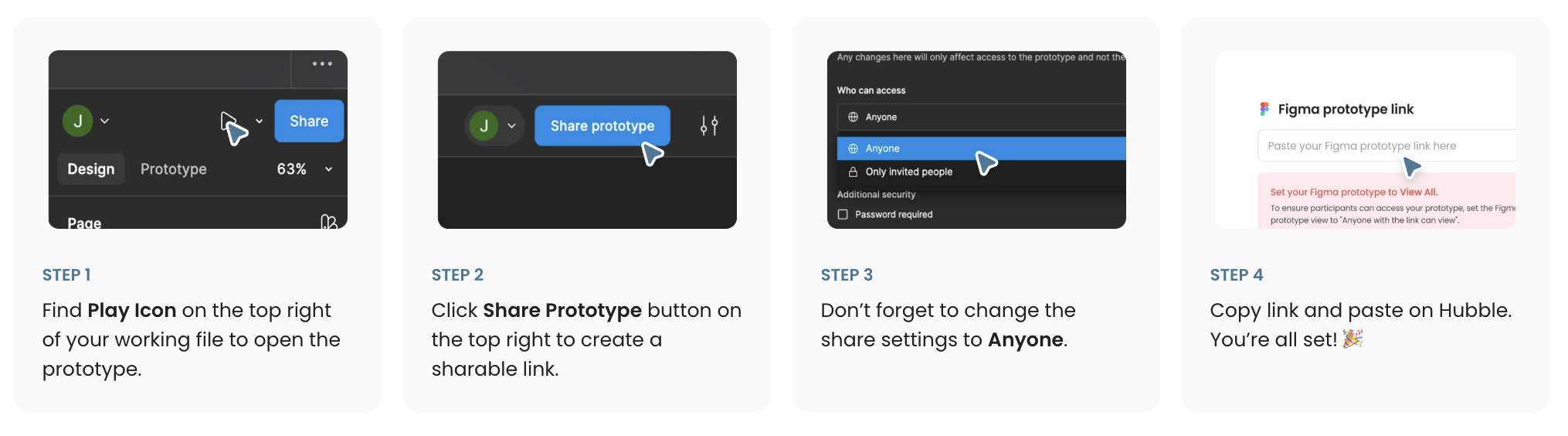Screen dimensions: 1568x436
Task: Choose Only invited people option
Action: [981, 172]
